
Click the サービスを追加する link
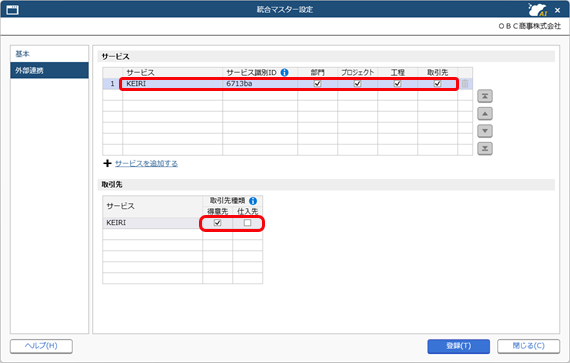point(146,164)
